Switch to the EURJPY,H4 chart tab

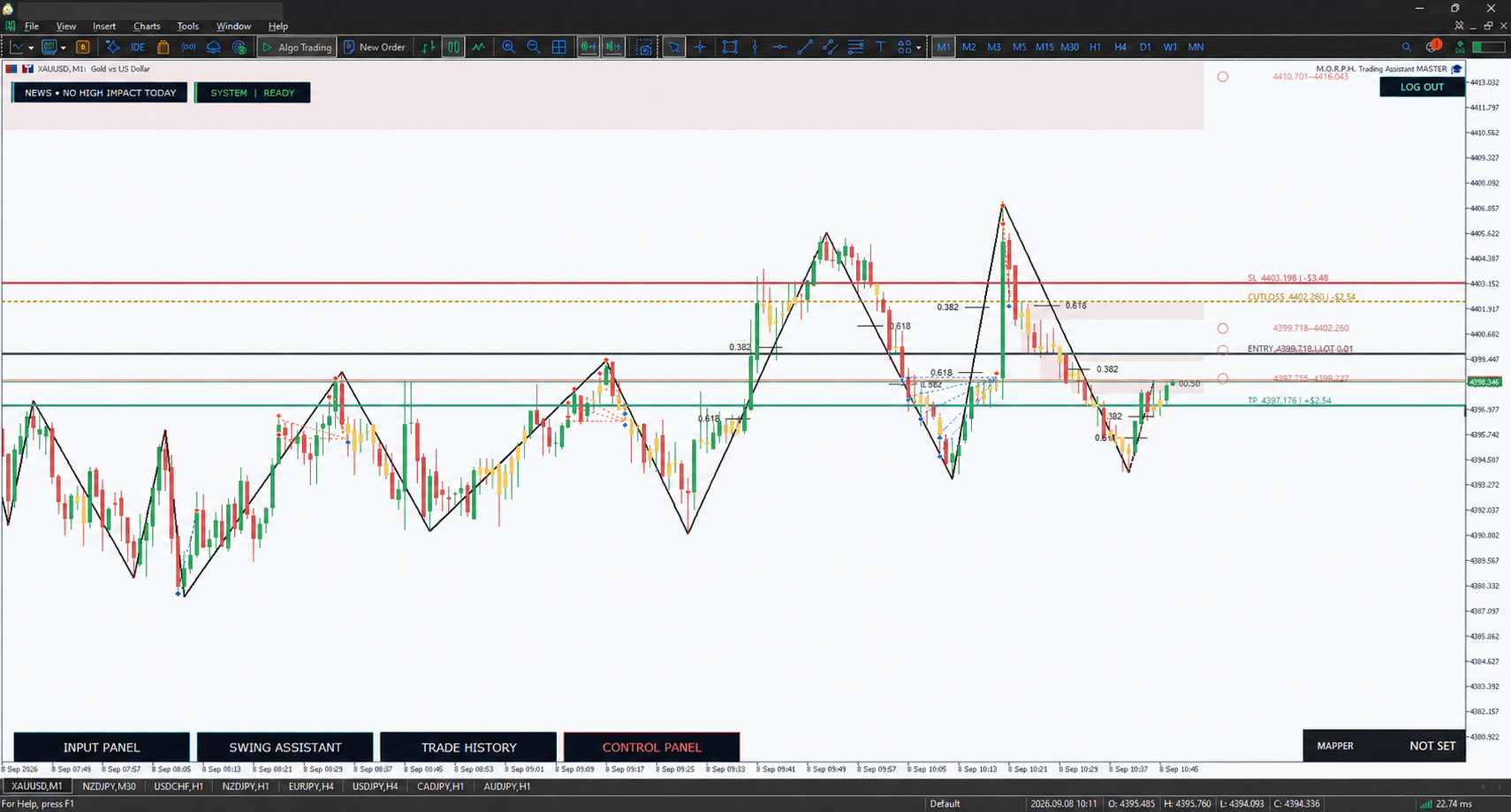[311, 786]
